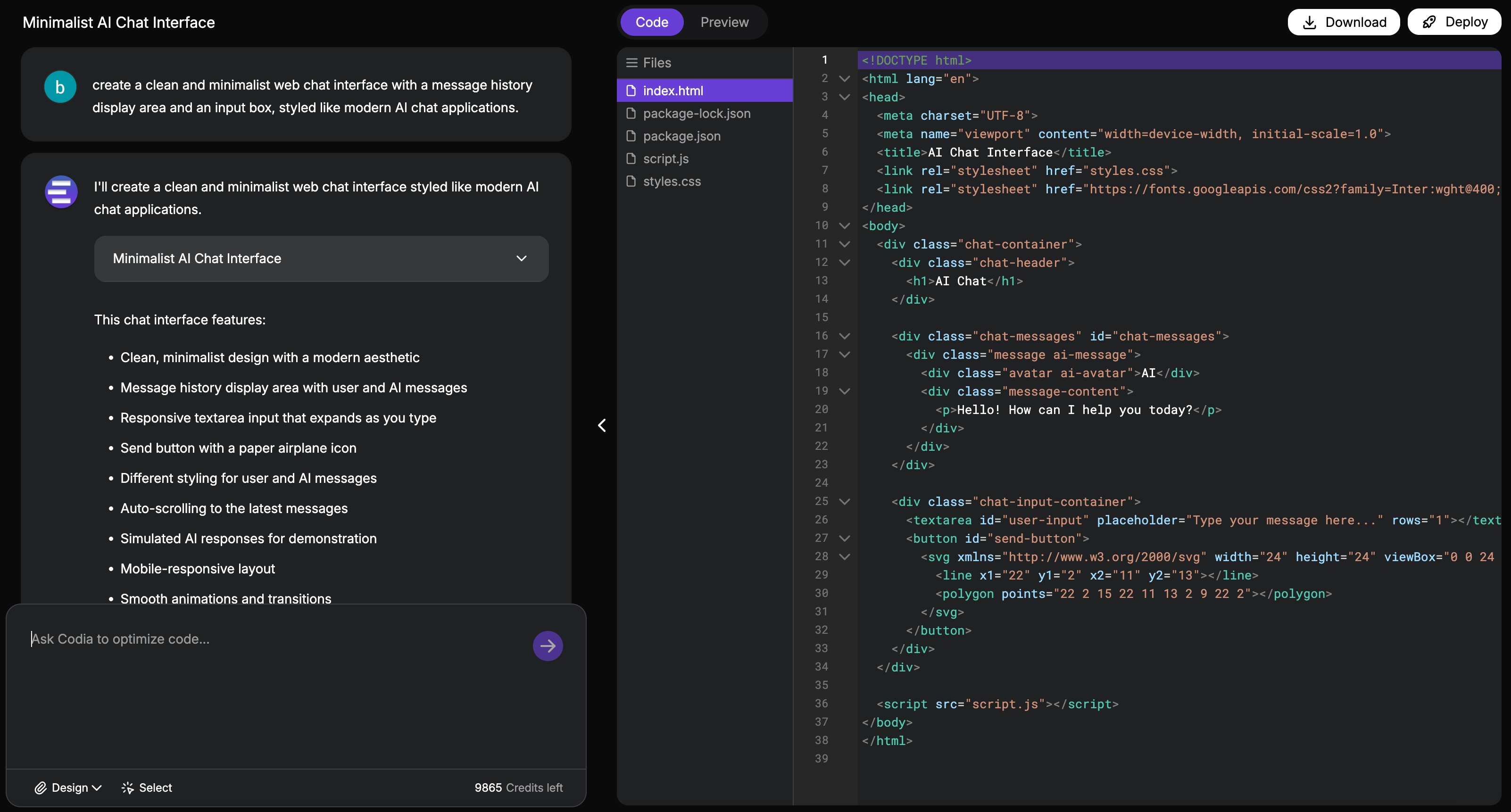Click the Deploy button
The width and height of the screenshot is (1511, 812).
click(x=1455, y=22)
